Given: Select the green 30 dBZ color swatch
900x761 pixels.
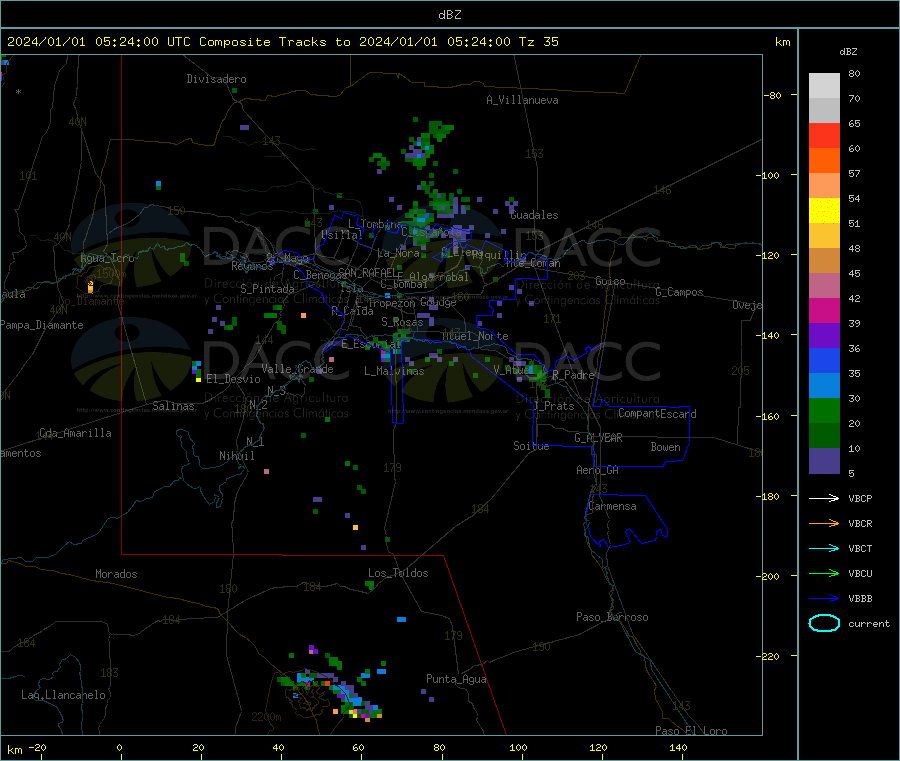Looking at the screenshot, I should pyautogui.click(x=824, y=410).
